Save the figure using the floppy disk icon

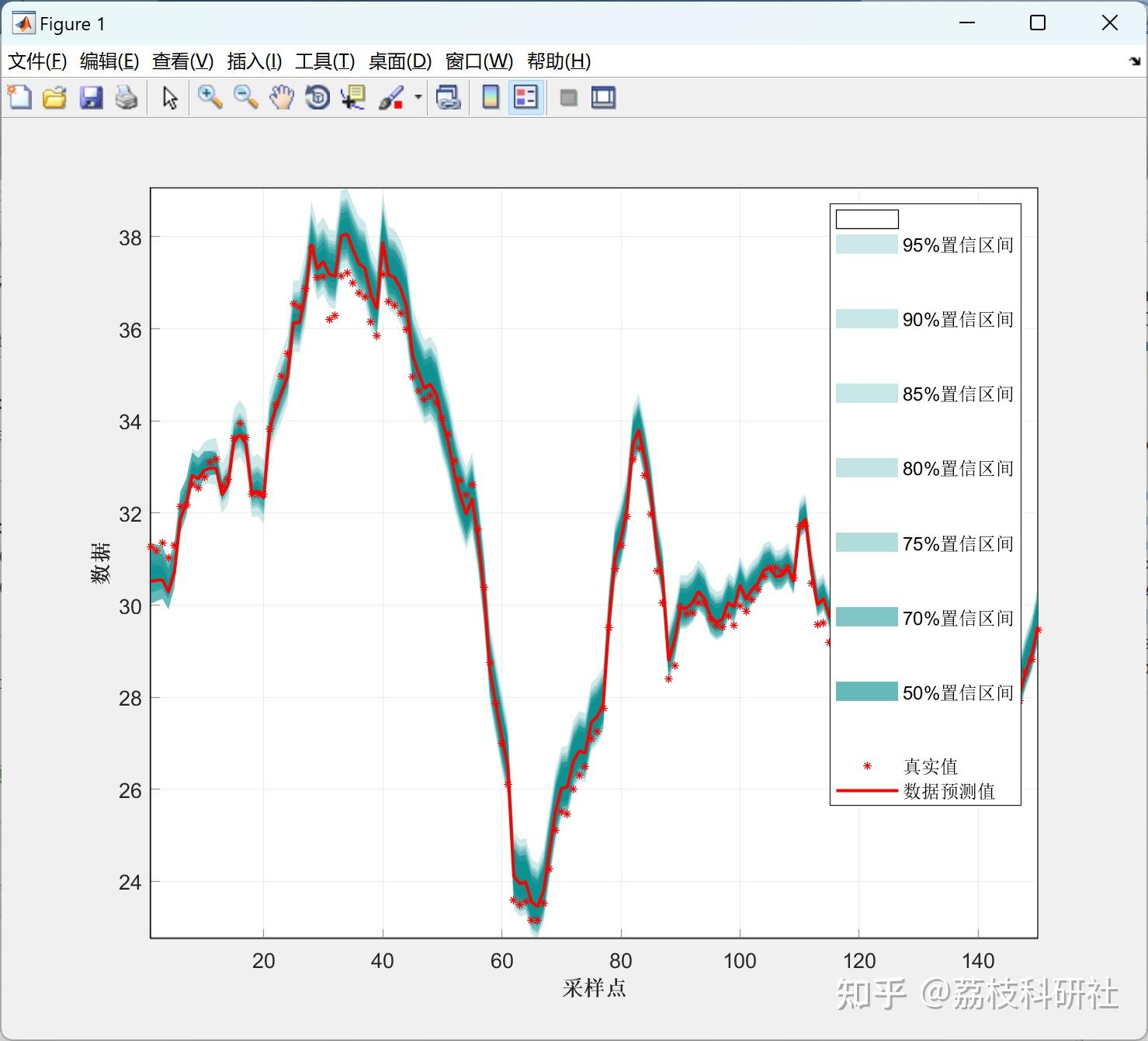tap(91, 98)
